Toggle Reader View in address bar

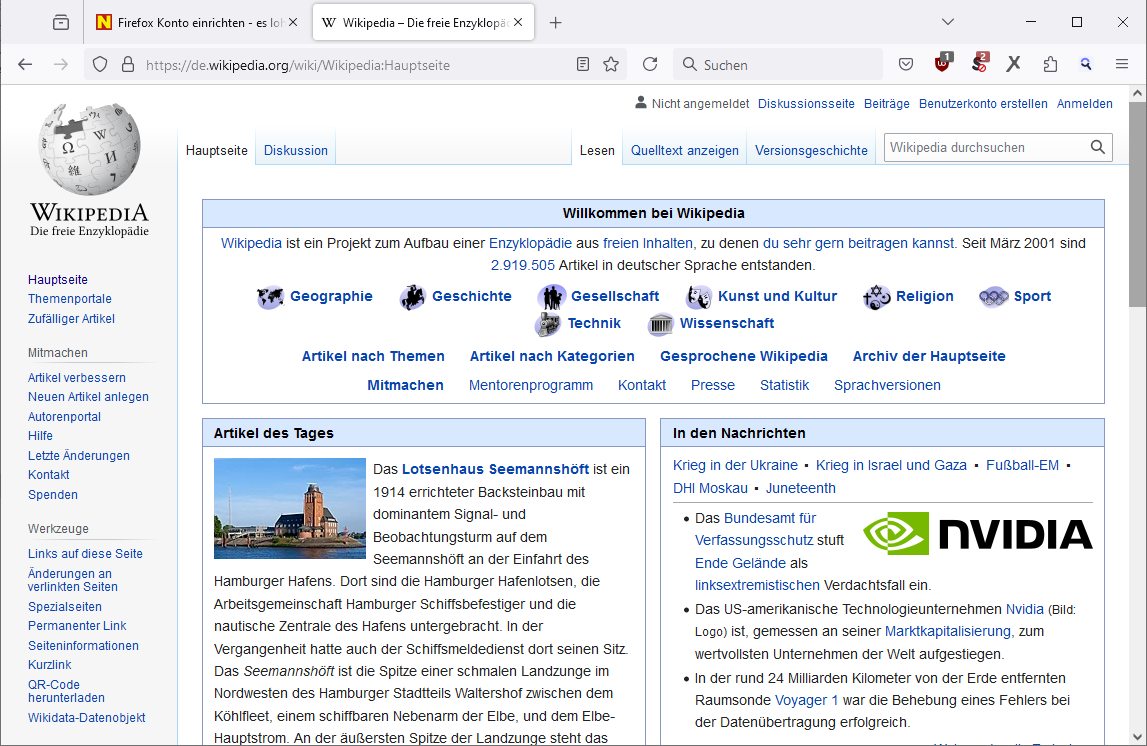(x=583, y=64)
